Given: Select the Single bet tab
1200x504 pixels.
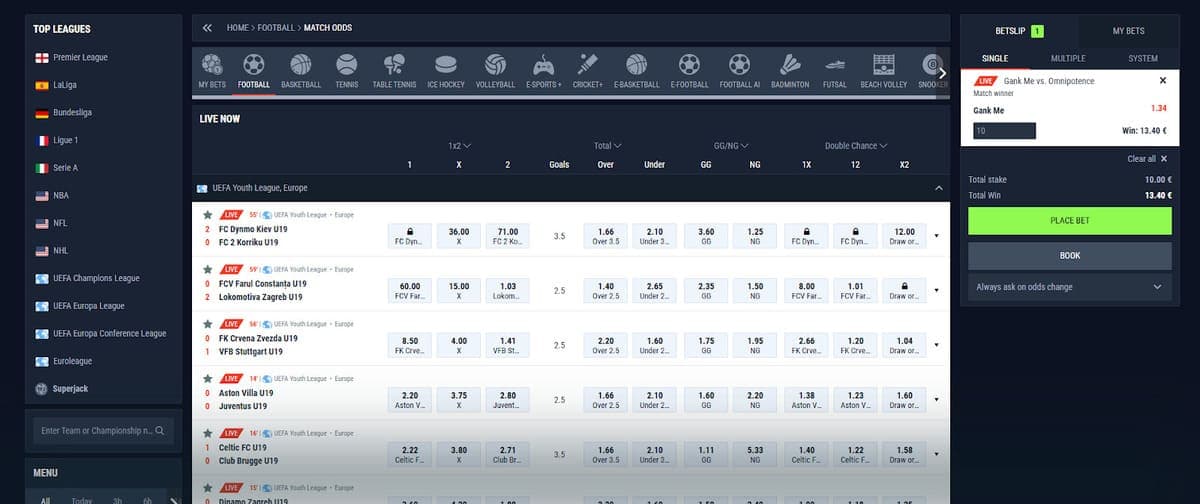Looking at the screenshot, I should click(995, 58).
